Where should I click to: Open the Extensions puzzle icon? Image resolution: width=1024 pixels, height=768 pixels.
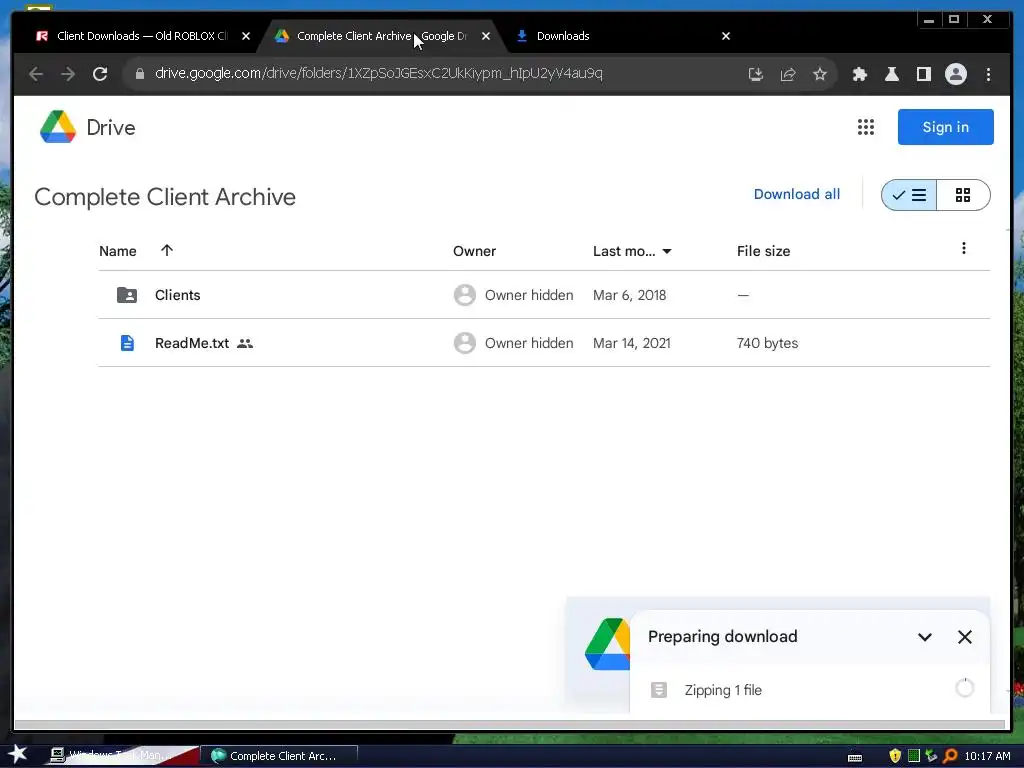click(x=859, y=74)
